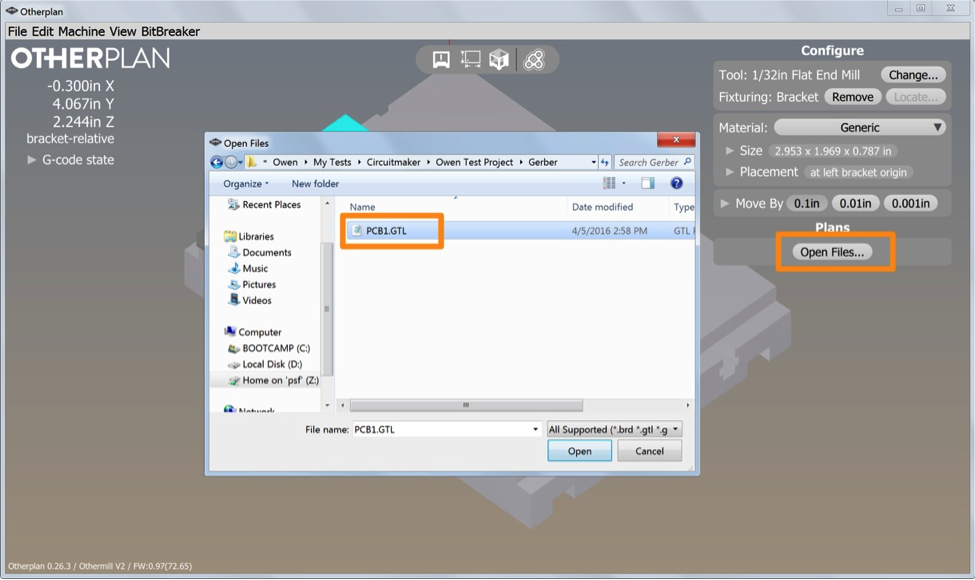This screenshot has height=580, width=975.
Task: Click Open to load PCB1.GTL
Action: pyautogui.click(x=580, y=451)
